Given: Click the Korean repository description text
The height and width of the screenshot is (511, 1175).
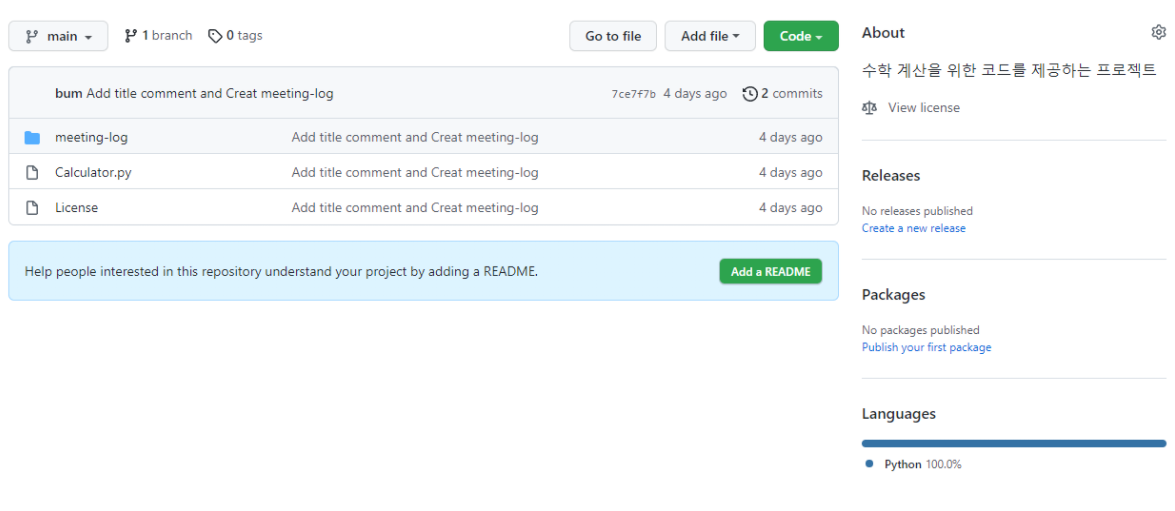Looking at the screenshot, I should click(1009, 70).
